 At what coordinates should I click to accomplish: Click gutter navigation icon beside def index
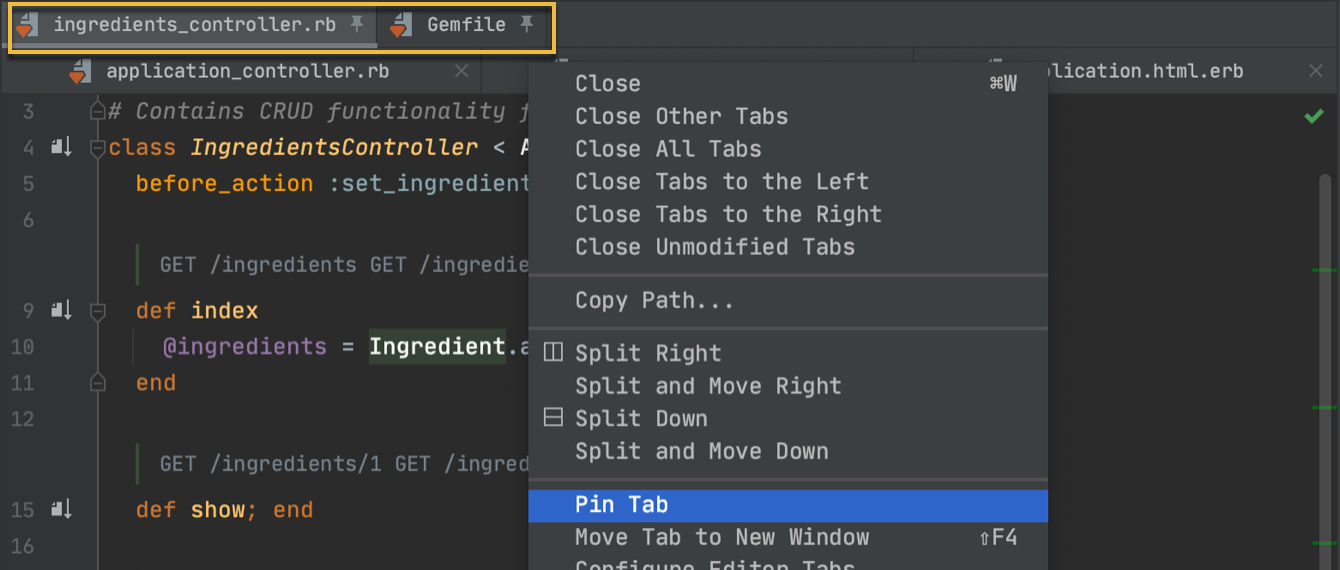click(x=62, y=311)
